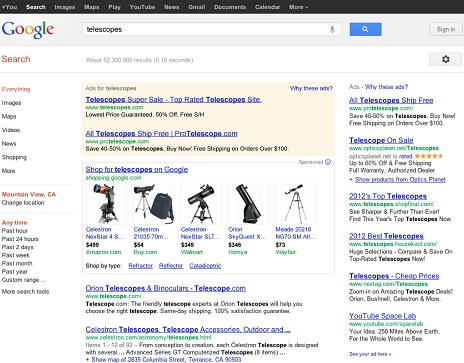Filter results by News in sidebar
This screenshot has width=464, height=363.
[x=9, y=144]
